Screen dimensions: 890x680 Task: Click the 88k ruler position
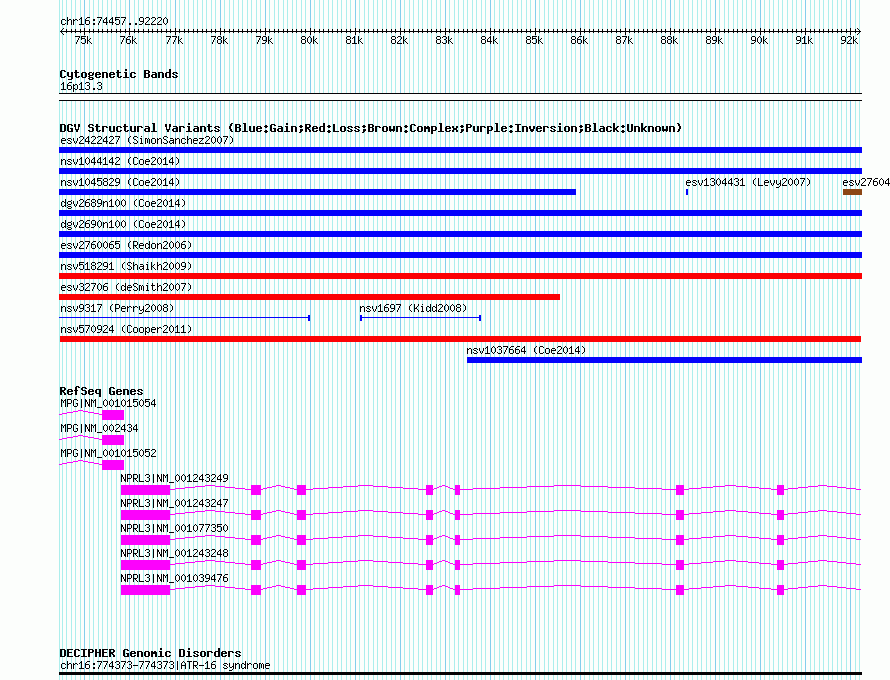point(669,41)
